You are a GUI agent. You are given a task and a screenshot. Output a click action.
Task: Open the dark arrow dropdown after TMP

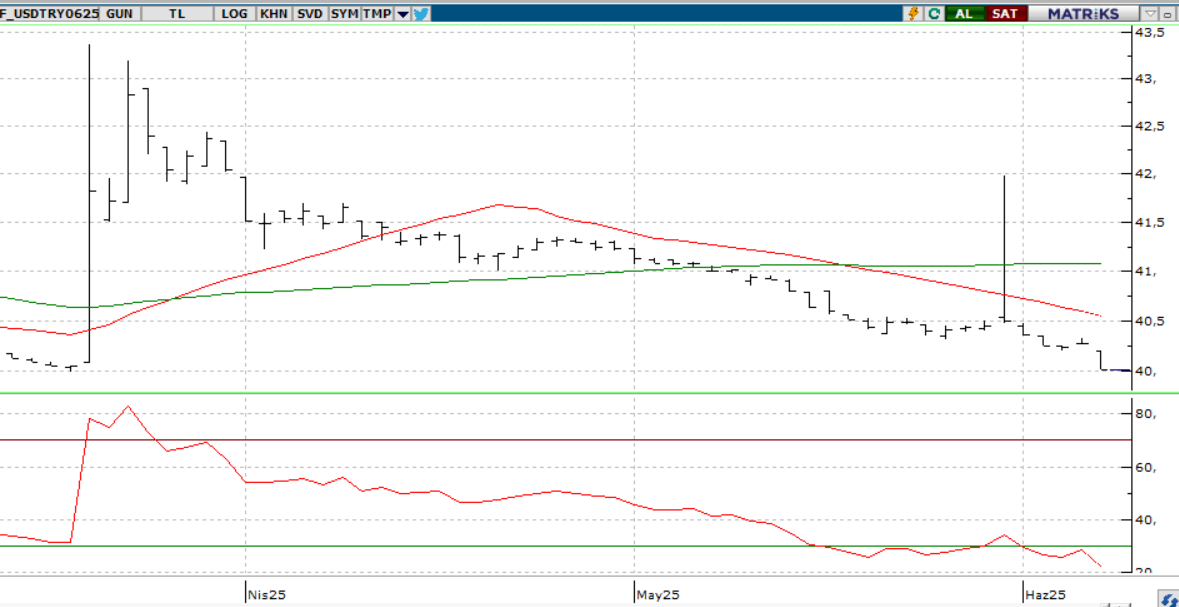(403, 14)
